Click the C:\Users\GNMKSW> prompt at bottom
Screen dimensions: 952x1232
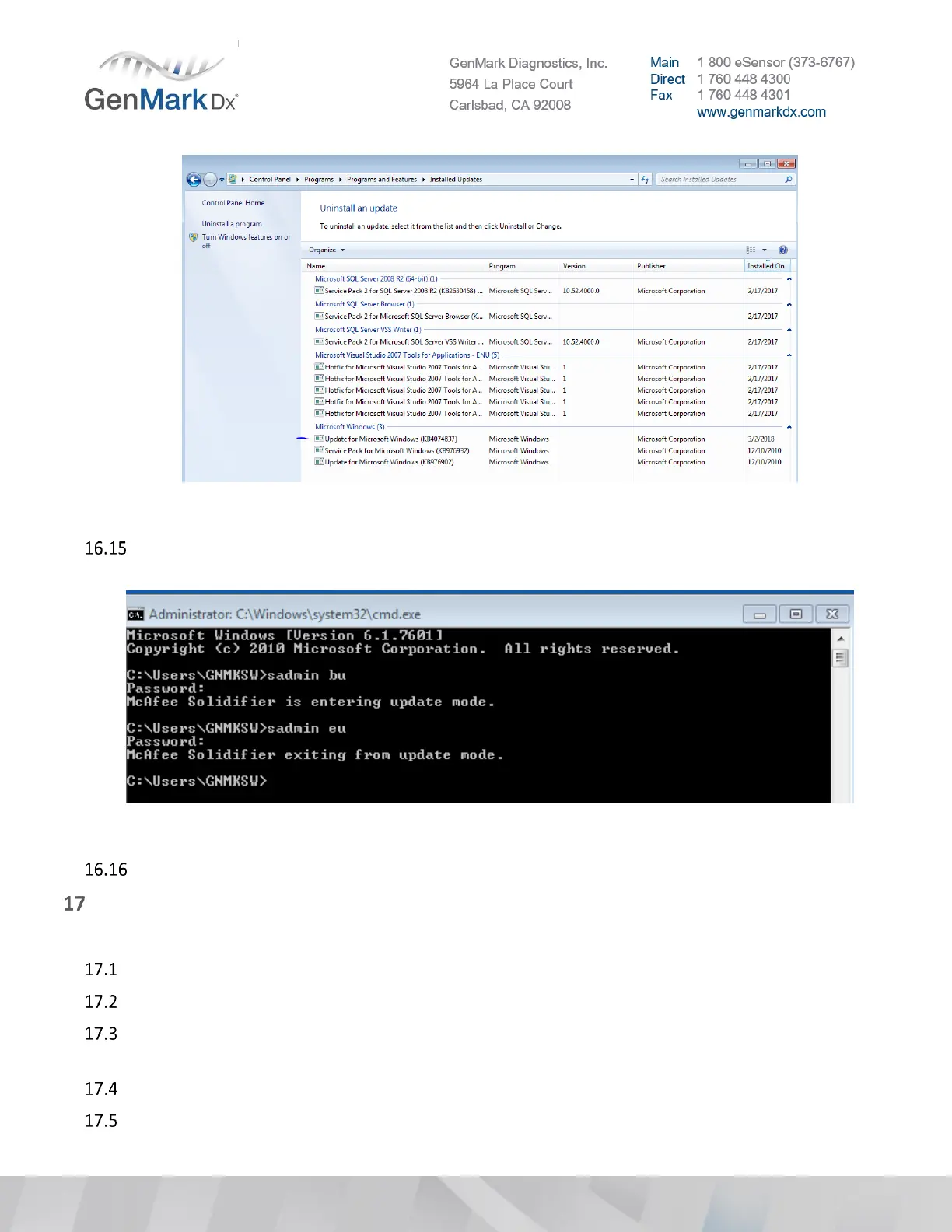(197, 781)
